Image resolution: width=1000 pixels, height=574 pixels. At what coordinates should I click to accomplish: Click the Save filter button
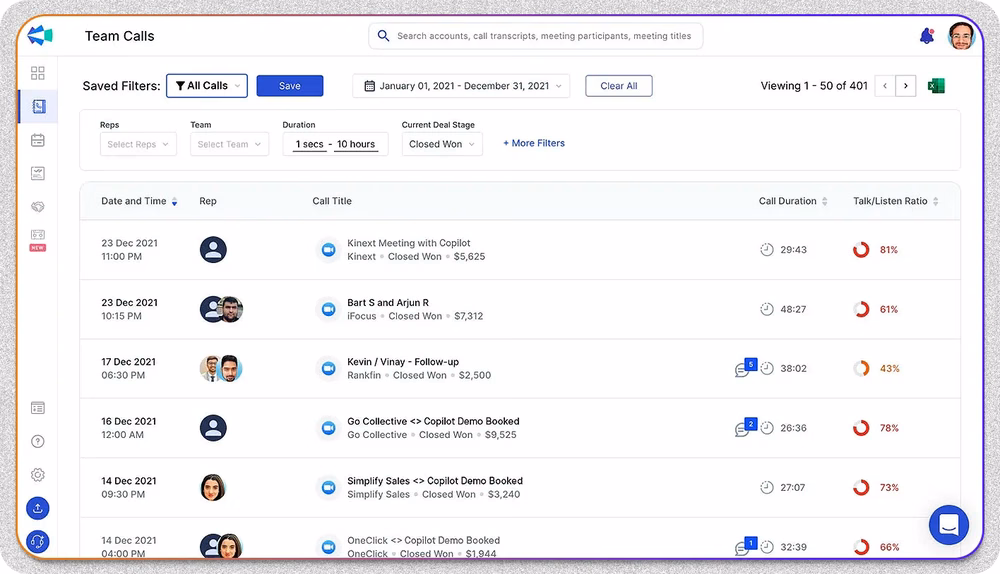[x=290, y=85]
